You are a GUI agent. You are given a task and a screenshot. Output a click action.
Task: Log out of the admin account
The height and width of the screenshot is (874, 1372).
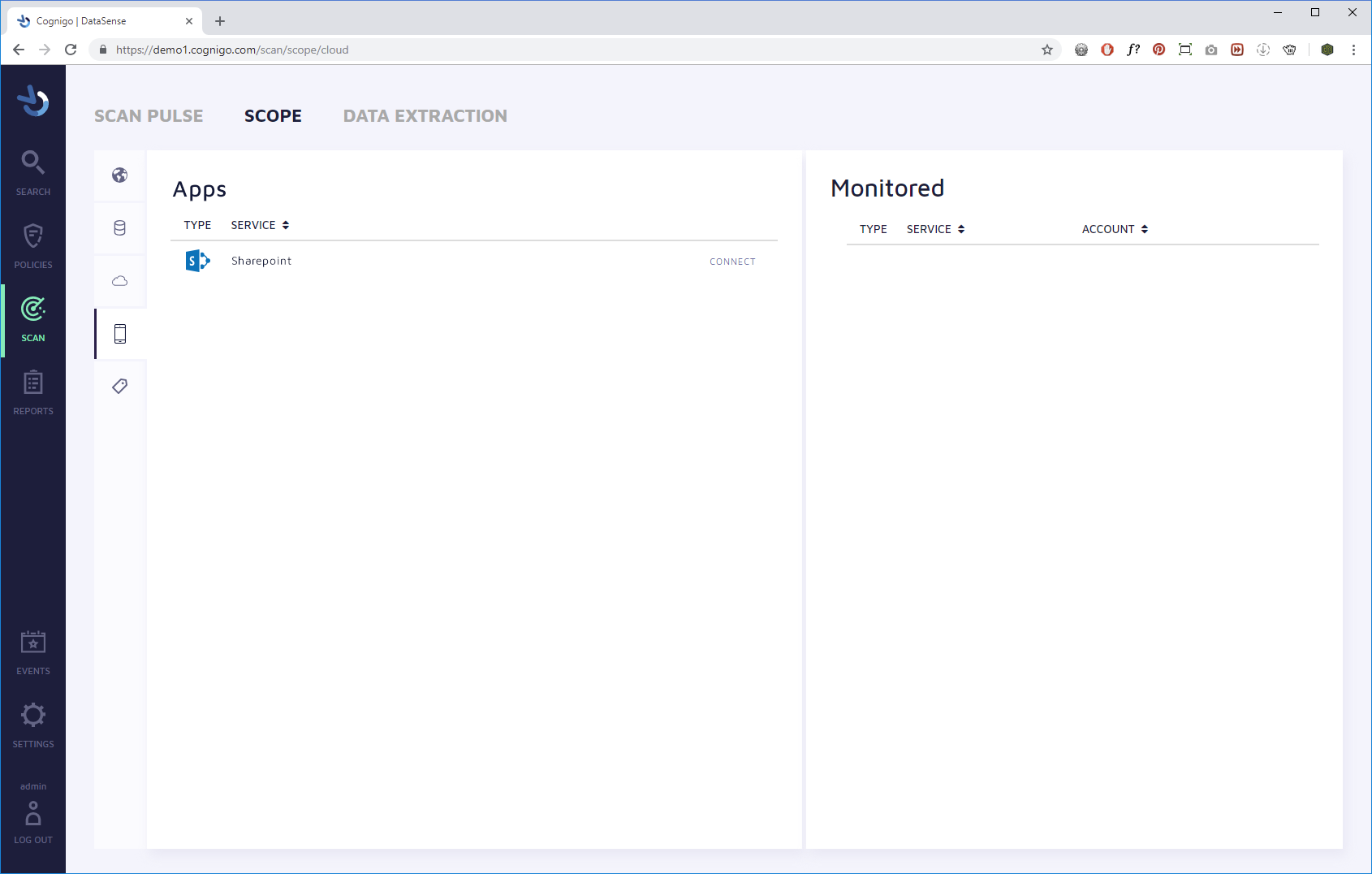pyautogui.click(x=33, y=822)
